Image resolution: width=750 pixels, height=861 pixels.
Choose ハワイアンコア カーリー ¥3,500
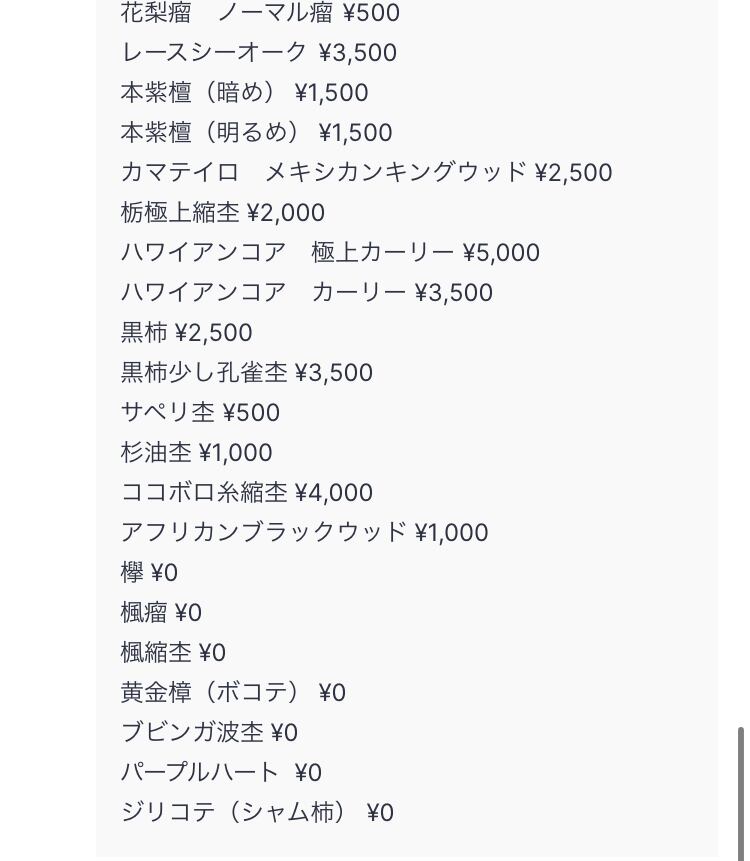click(x=306, y=292)
